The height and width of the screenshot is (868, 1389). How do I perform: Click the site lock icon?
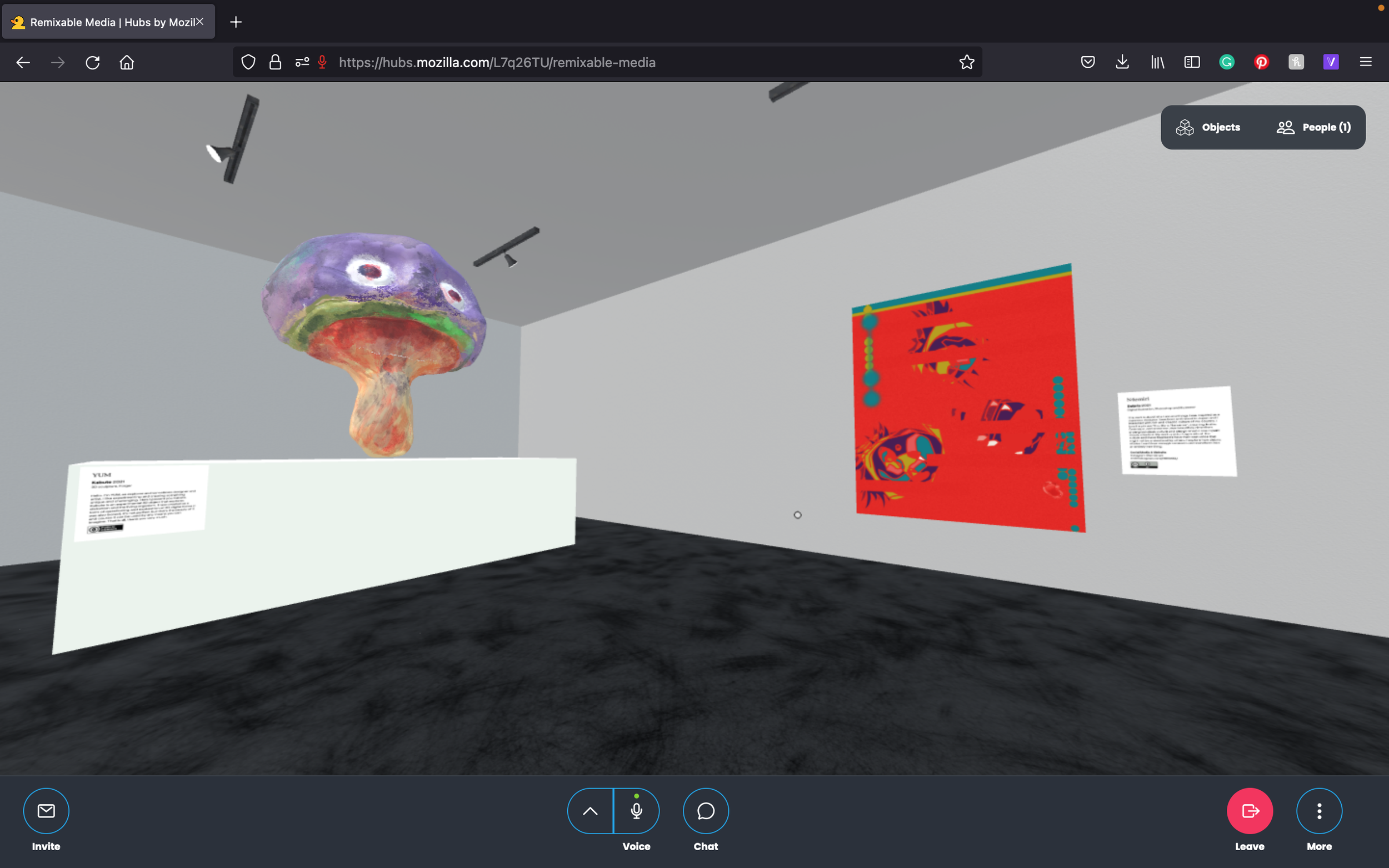(275, 62)
